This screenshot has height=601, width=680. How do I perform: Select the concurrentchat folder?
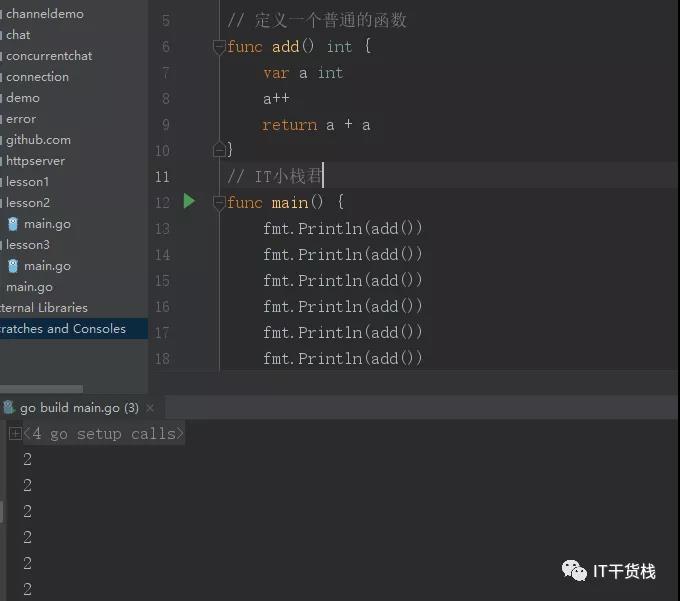(49, 56)
